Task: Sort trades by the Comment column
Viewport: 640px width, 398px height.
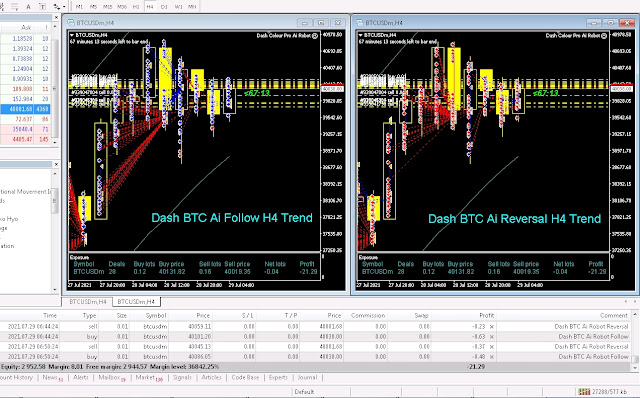Action: point(614,316)
